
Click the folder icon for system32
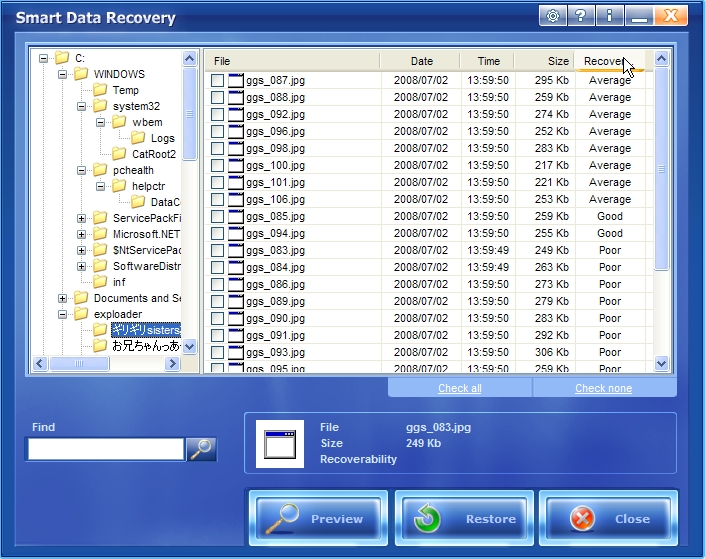tap(100, 106)
